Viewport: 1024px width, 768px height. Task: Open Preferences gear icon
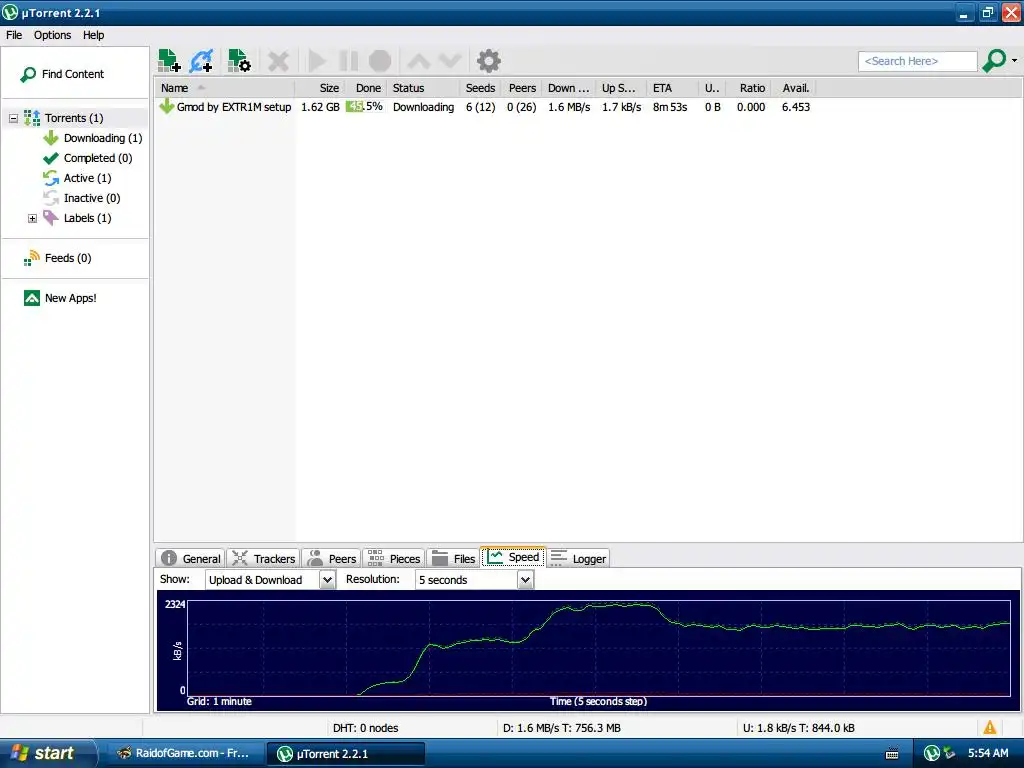coord(488,61)
